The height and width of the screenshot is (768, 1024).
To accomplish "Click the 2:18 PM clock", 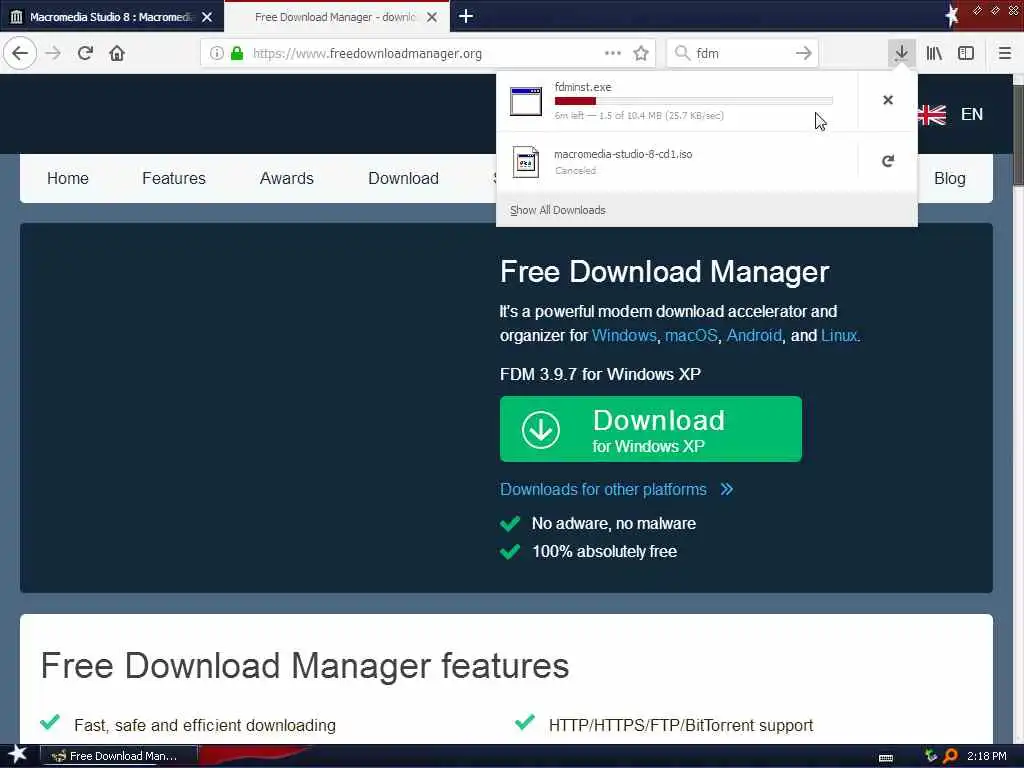I will tap(987, 756).
